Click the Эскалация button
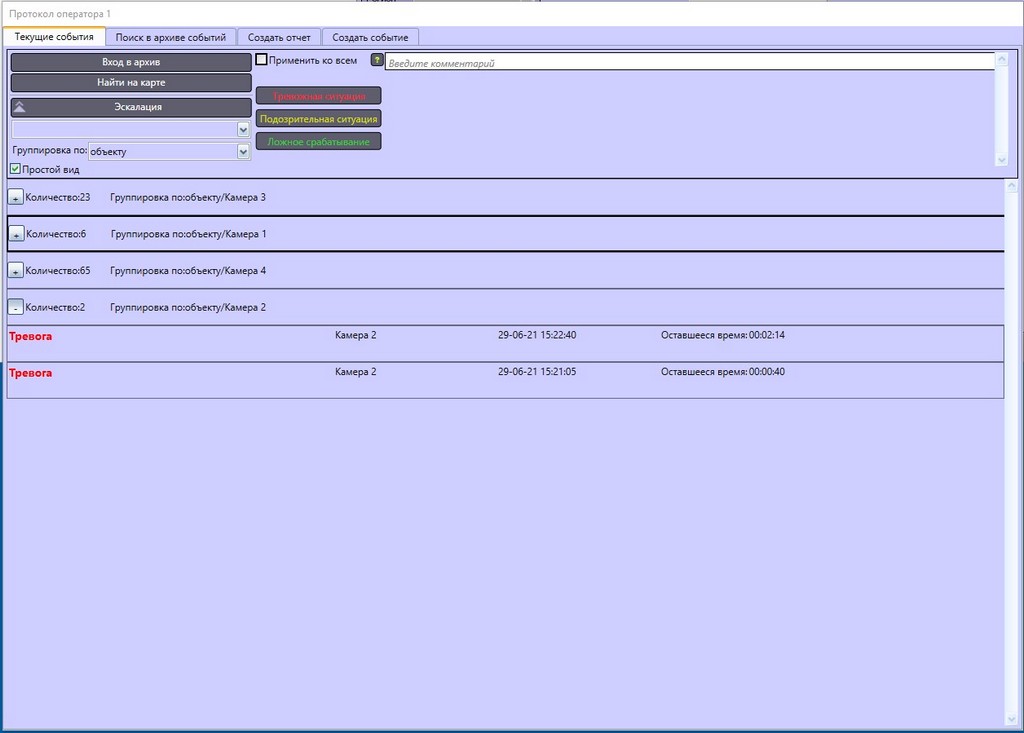 [x=131, y=107]
